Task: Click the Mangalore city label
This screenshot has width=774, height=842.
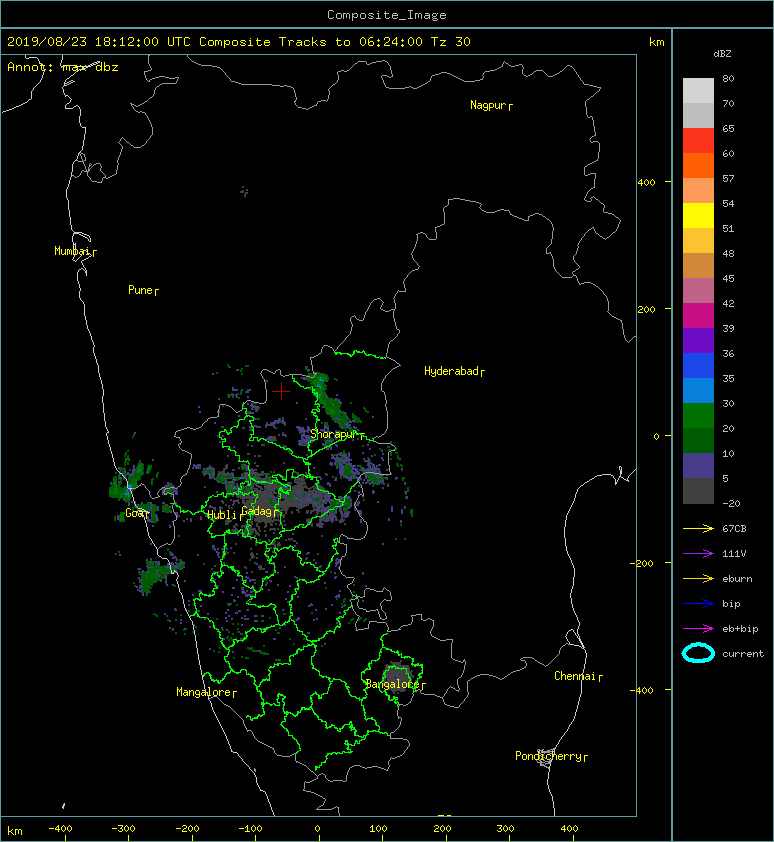Action: [x=204, y=692]
